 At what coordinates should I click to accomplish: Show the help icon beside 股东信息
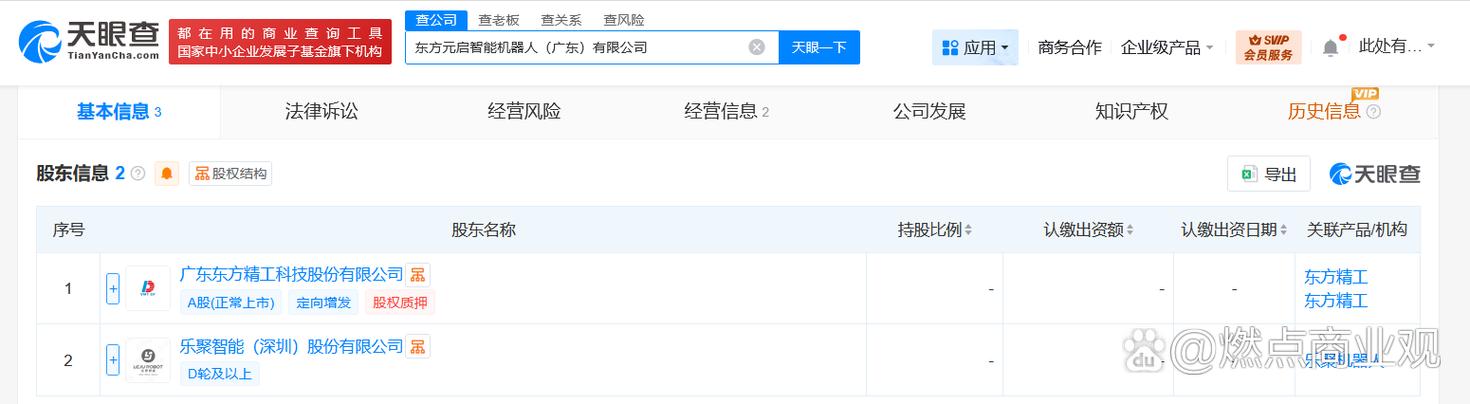[137, 173]
